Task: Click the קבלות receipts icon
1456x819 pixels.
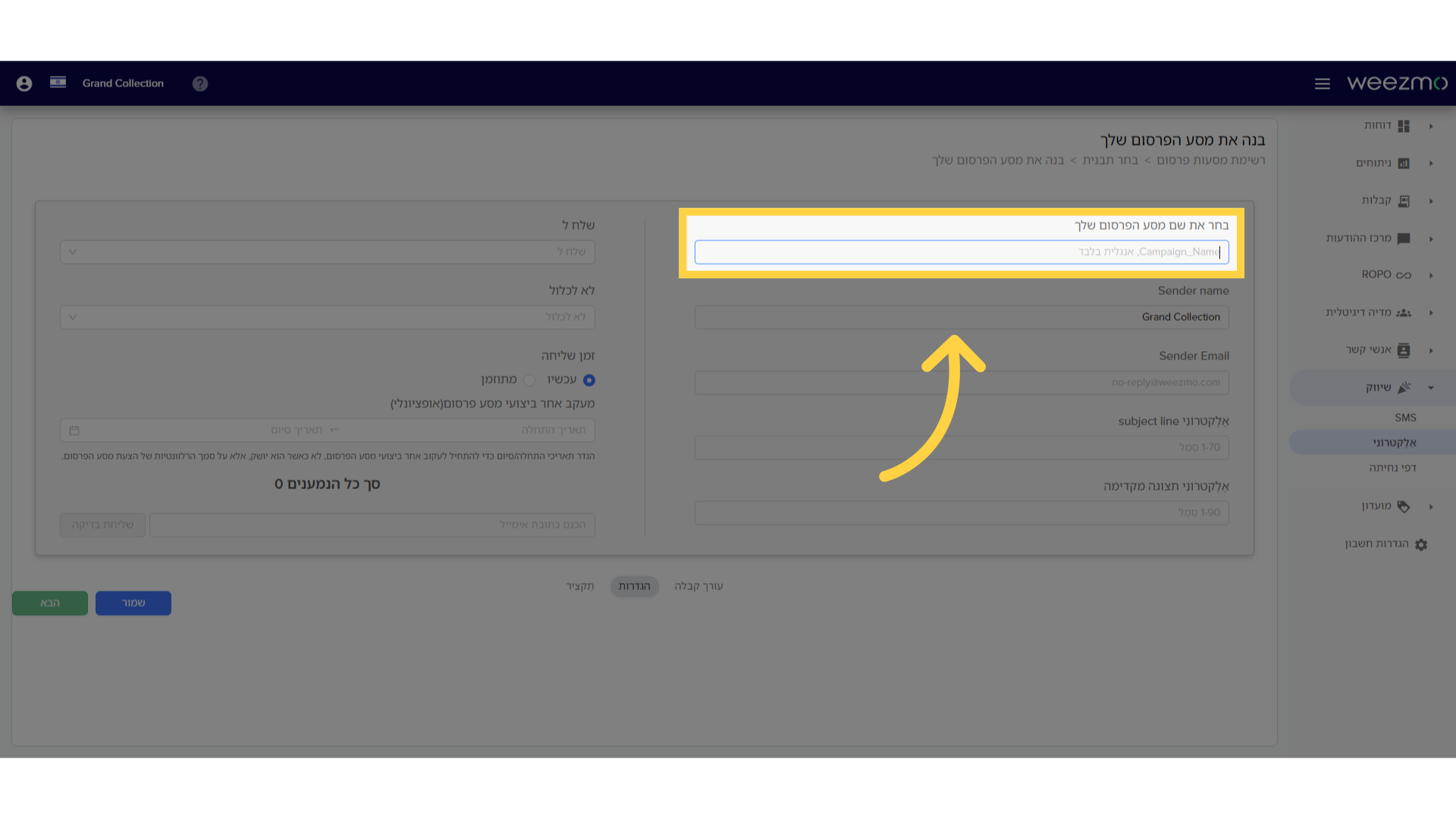Action: (1404, 201)
